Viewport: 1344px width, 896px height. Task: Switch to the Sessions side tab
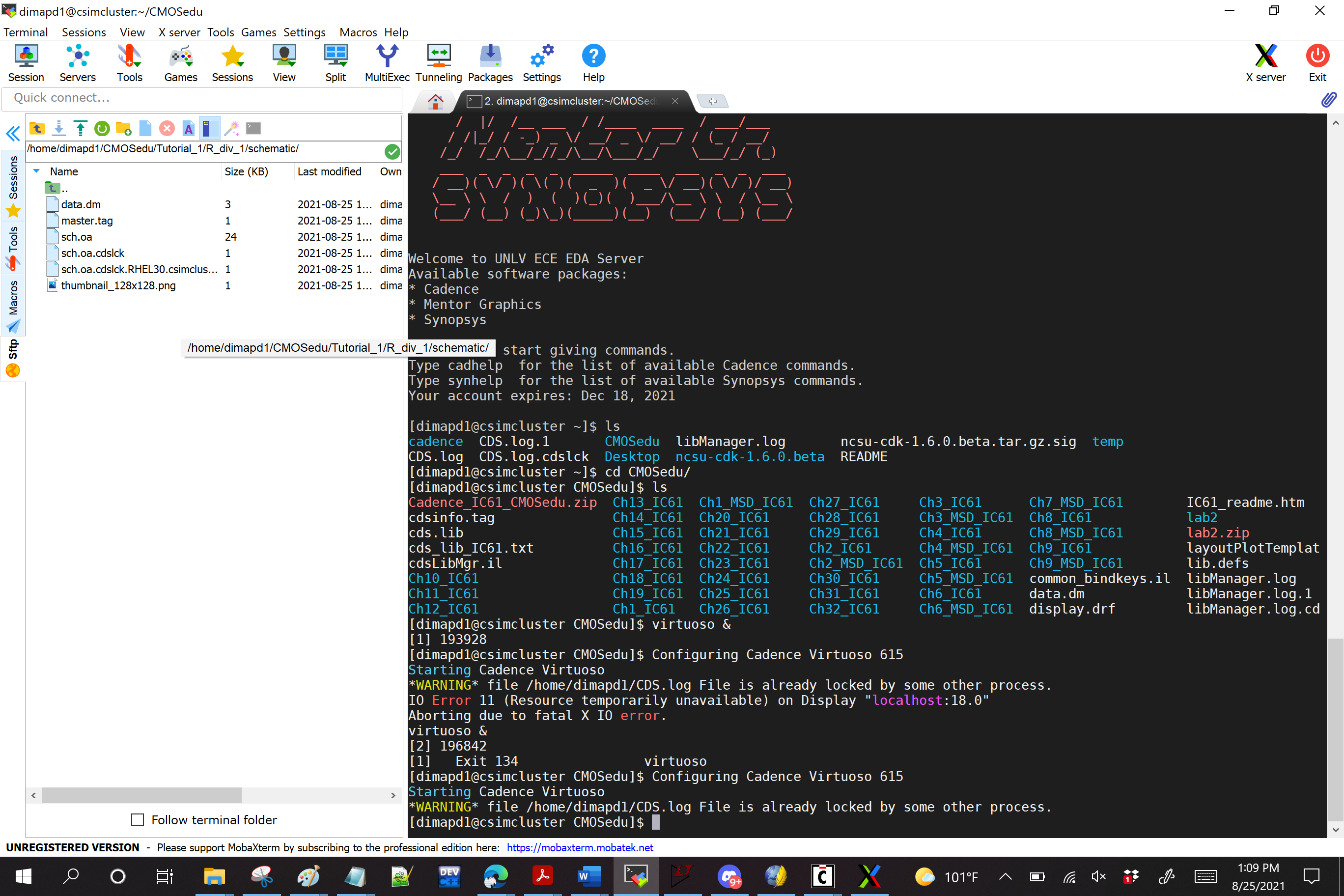click(13, 186)
